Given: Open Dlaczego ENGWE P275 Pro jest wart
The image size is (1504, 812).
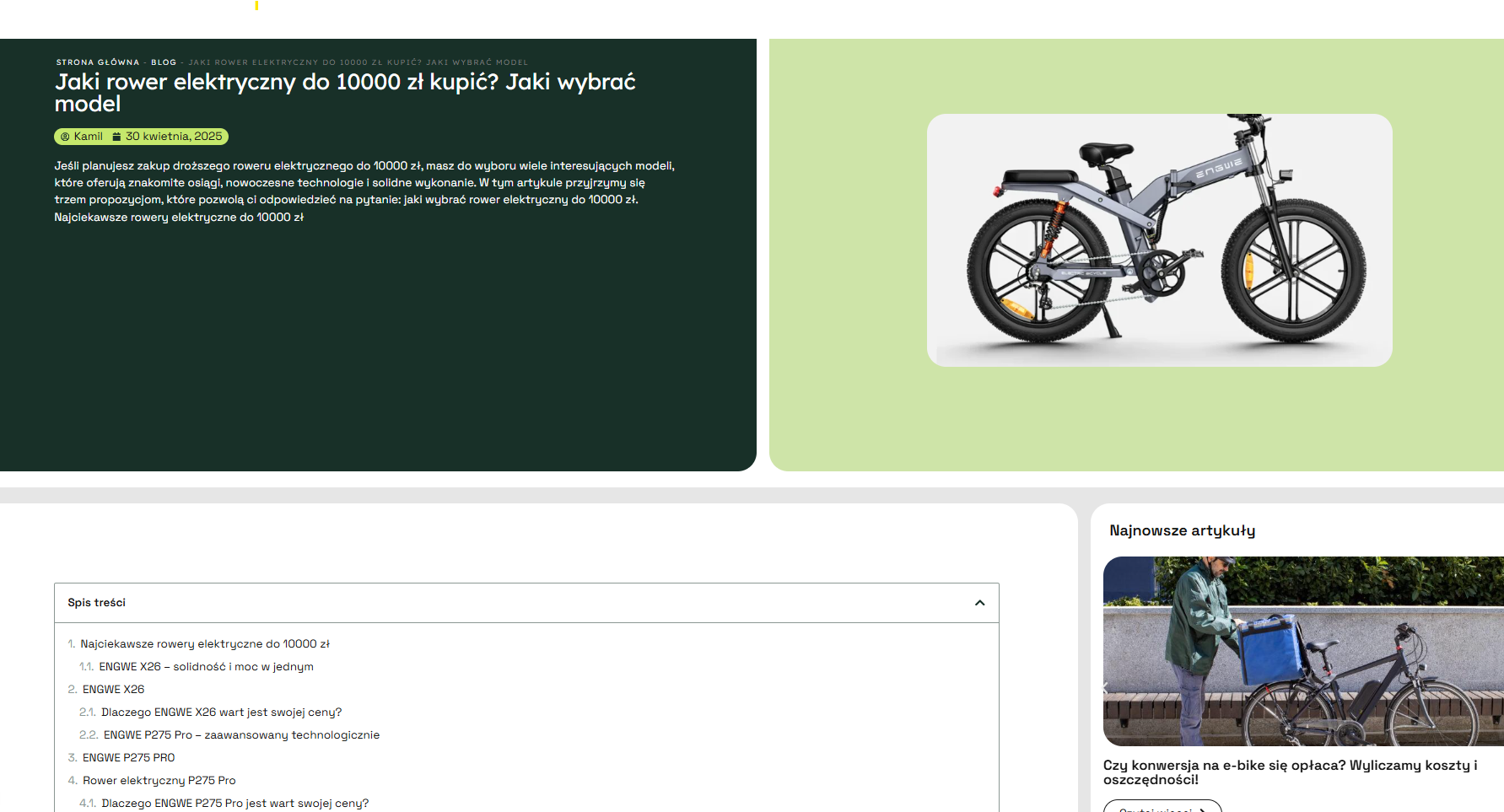Looking at the screenshot, I should tap(234, 804).
